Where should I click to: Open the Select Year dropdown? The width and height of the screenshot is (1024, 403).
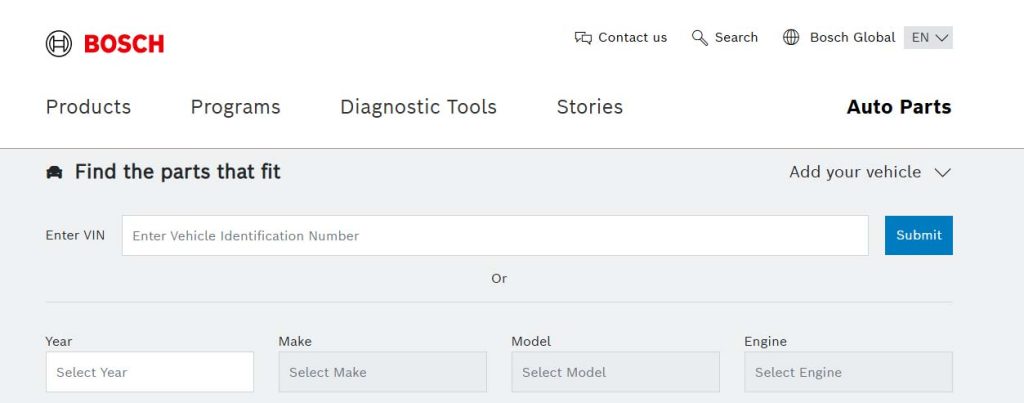(x=150, y=372)
